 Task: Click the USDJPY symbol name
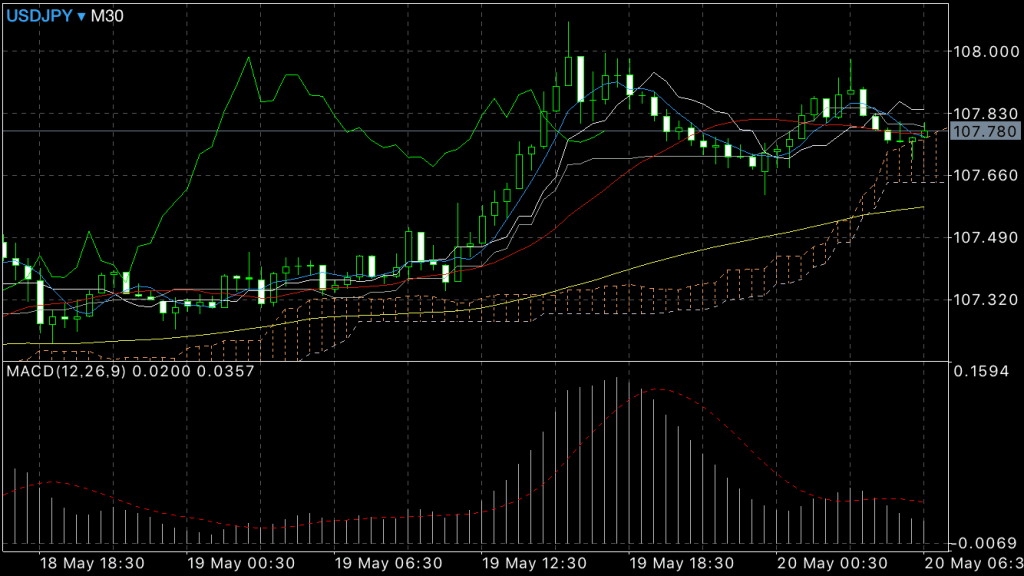point(39,16)
